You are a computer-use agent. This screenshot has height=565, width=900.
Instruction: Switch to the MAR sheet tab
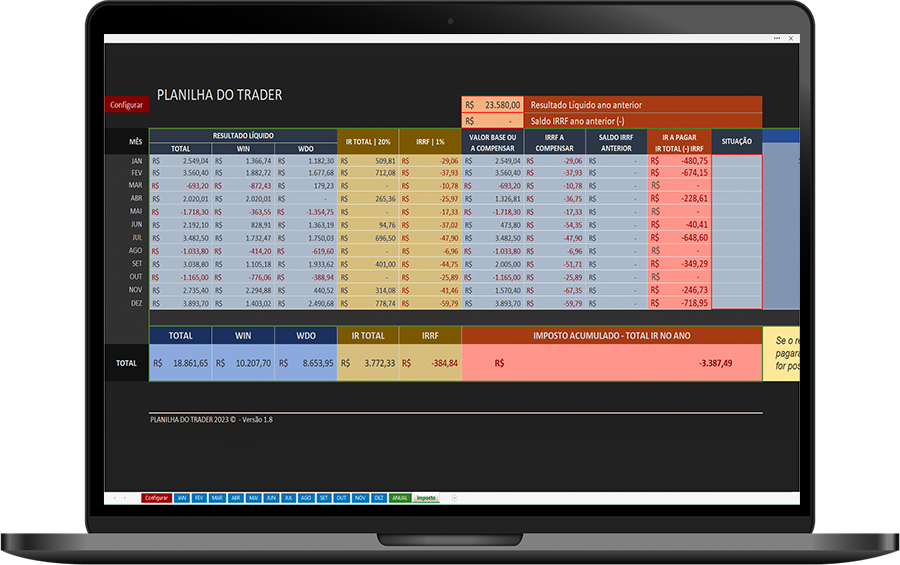[217, 497]
